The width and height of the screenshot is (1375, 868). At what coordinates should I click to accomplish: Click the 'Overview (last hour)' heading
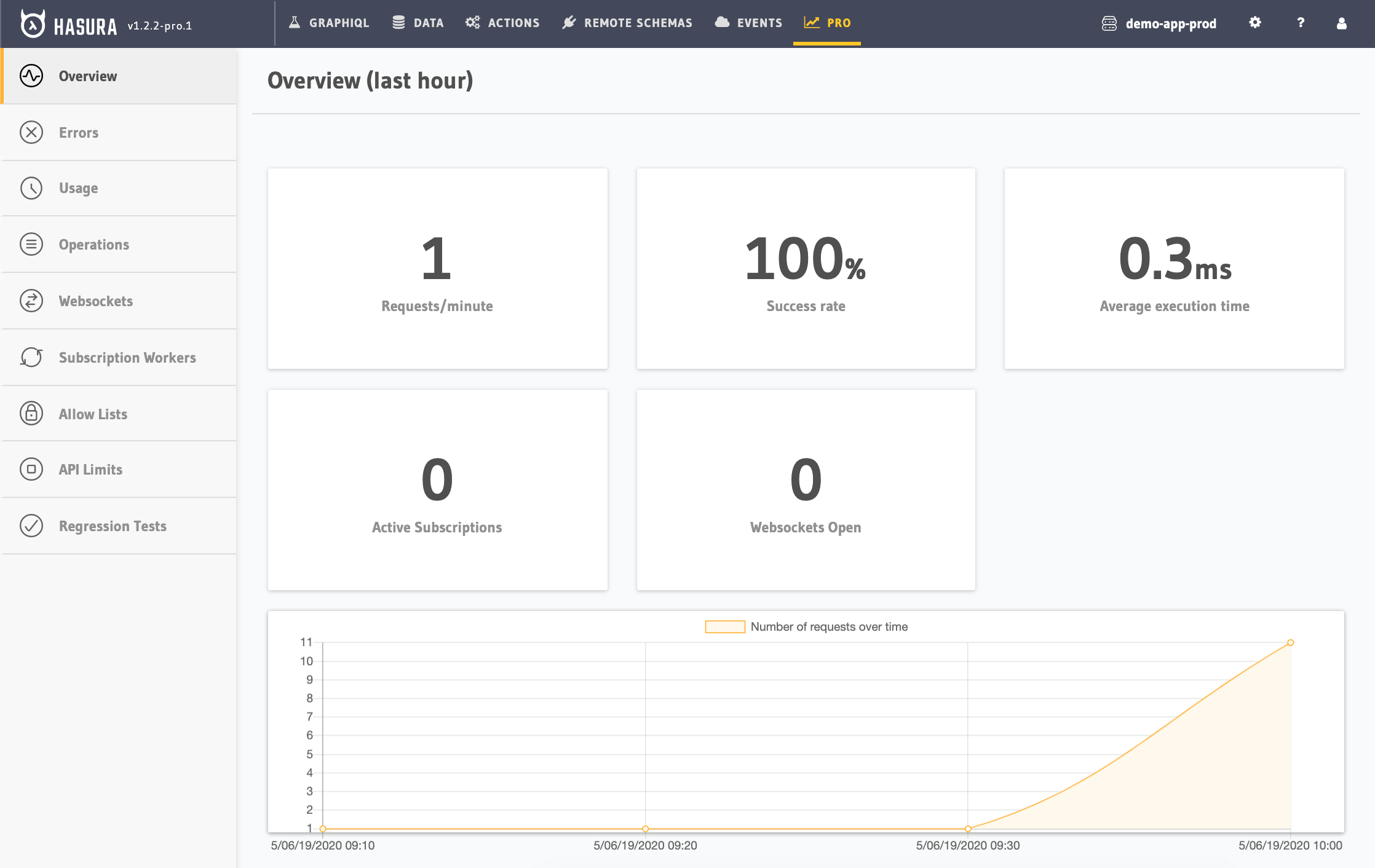pos(370,81)
